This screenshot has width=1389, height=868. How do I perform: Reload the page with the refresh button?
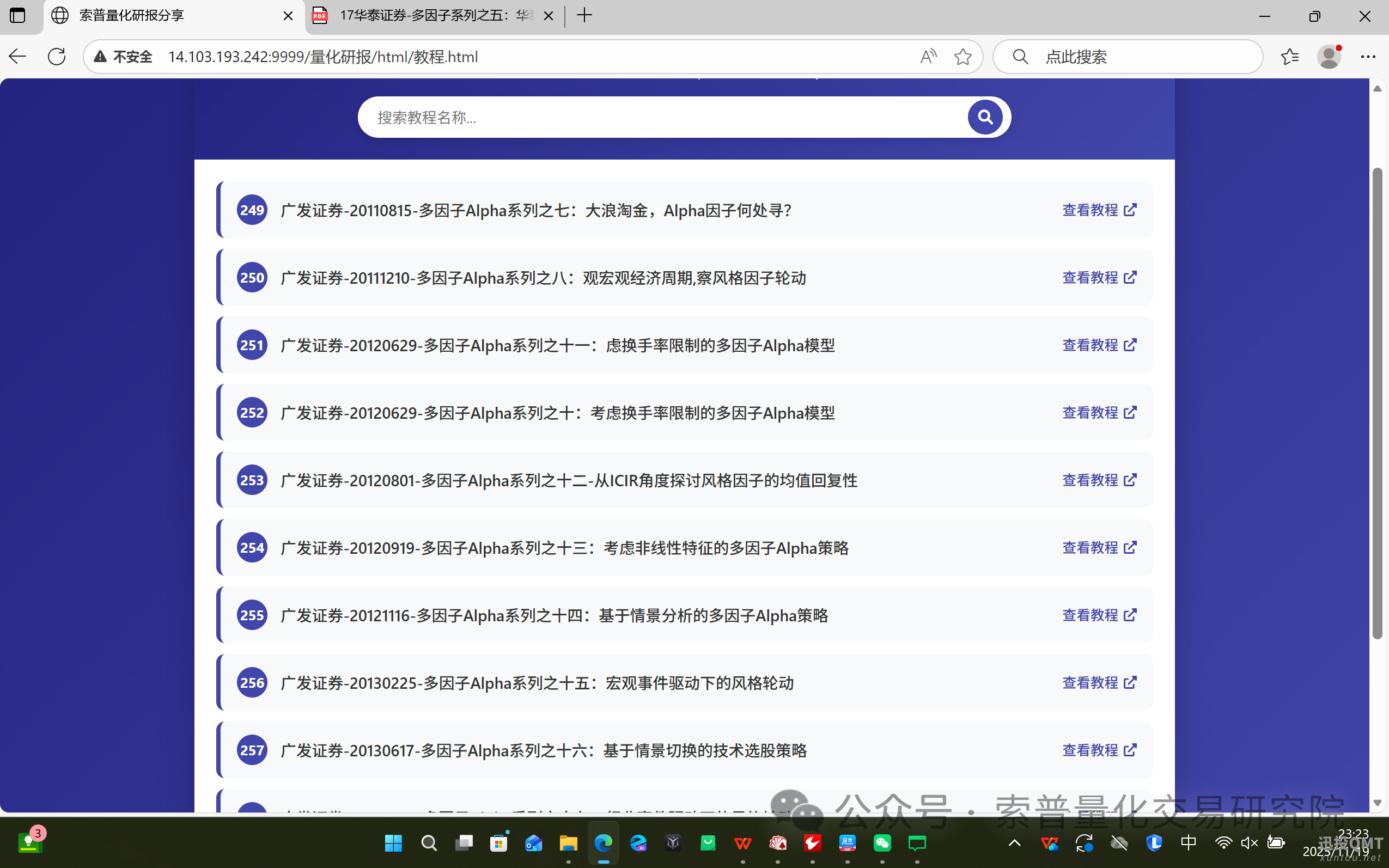[x=57, y=56]
